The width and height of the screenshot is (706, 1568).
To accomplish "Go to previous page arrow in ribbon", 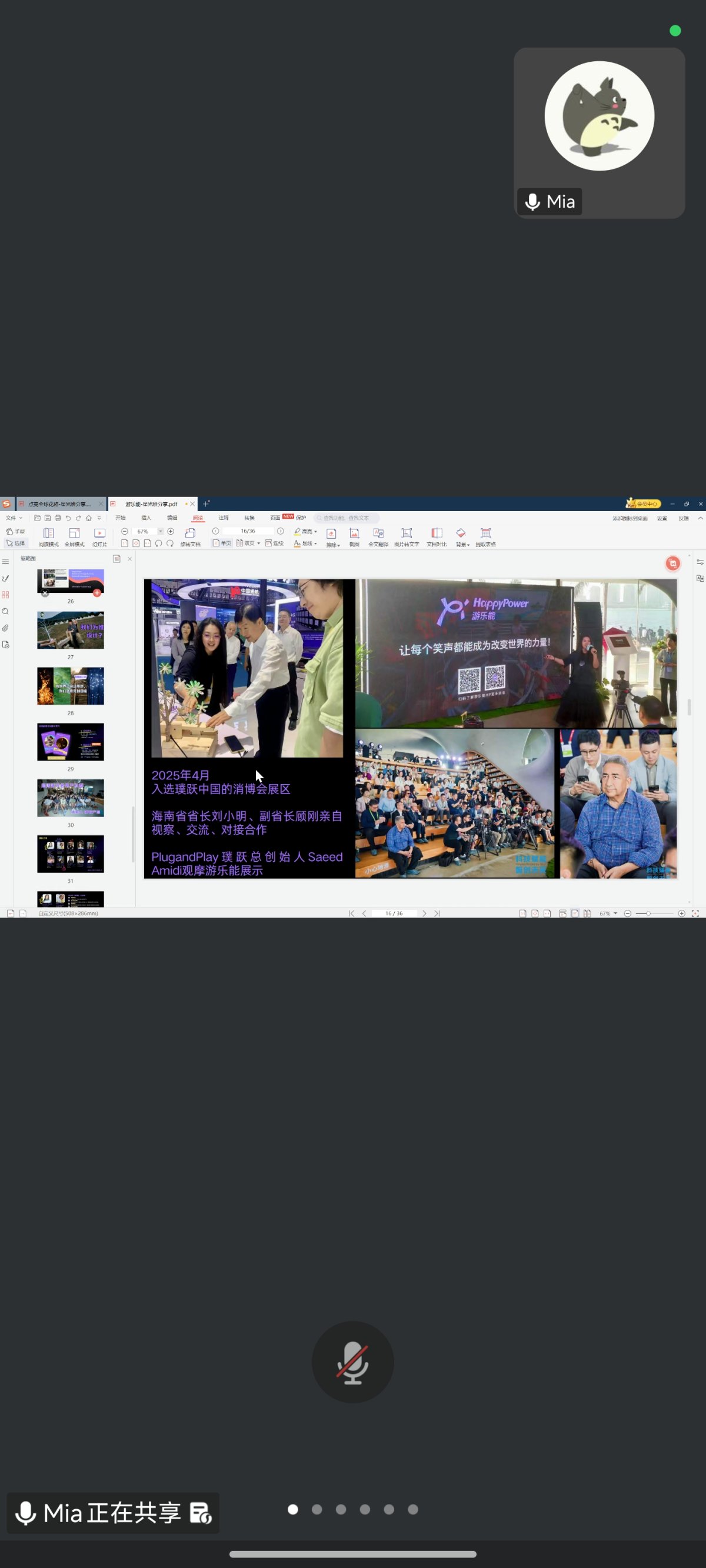I will (216, 532).
